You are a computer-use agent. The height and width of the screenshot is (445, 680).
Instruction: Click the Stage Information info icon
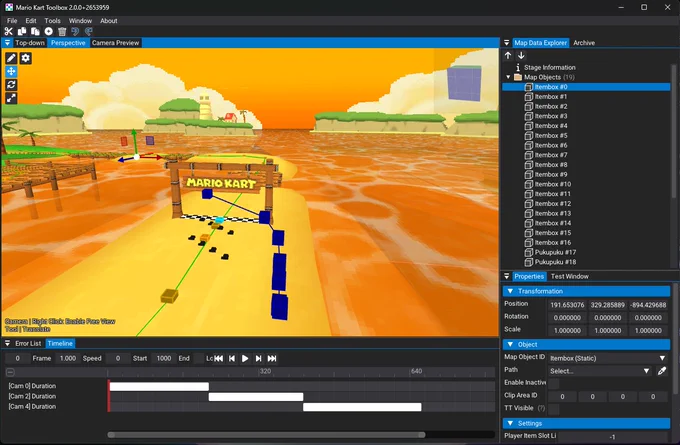point(518,67)
